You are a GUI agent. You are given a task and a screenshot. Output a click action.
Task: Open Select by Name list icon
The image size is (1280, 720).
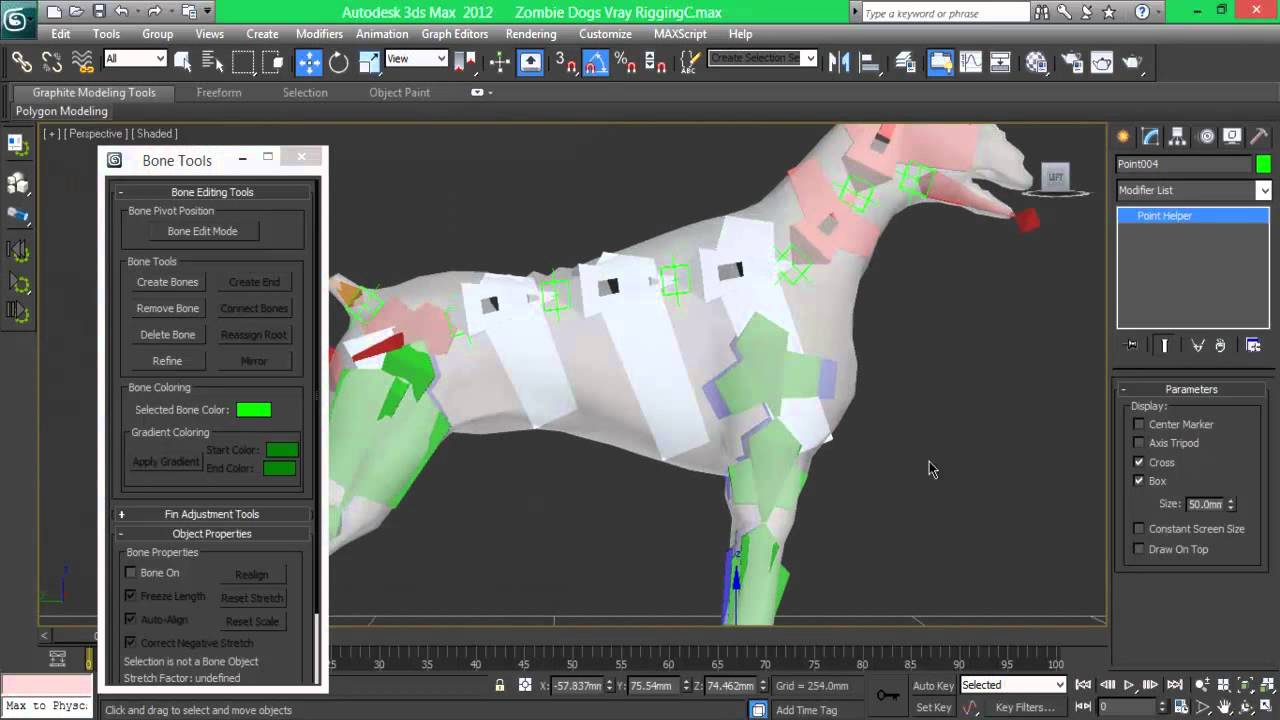[x=212, y=62]
